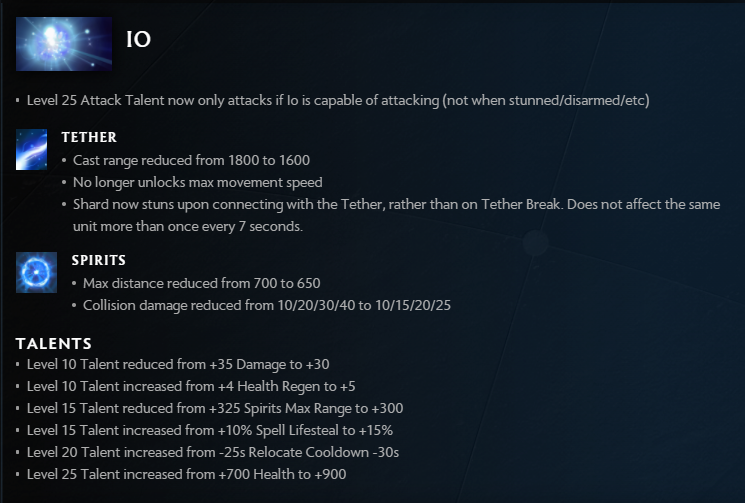Viewport: 745px width, 503px height.
Task: Click the Spirits max distance reduction line
Action: coord(201,283)
